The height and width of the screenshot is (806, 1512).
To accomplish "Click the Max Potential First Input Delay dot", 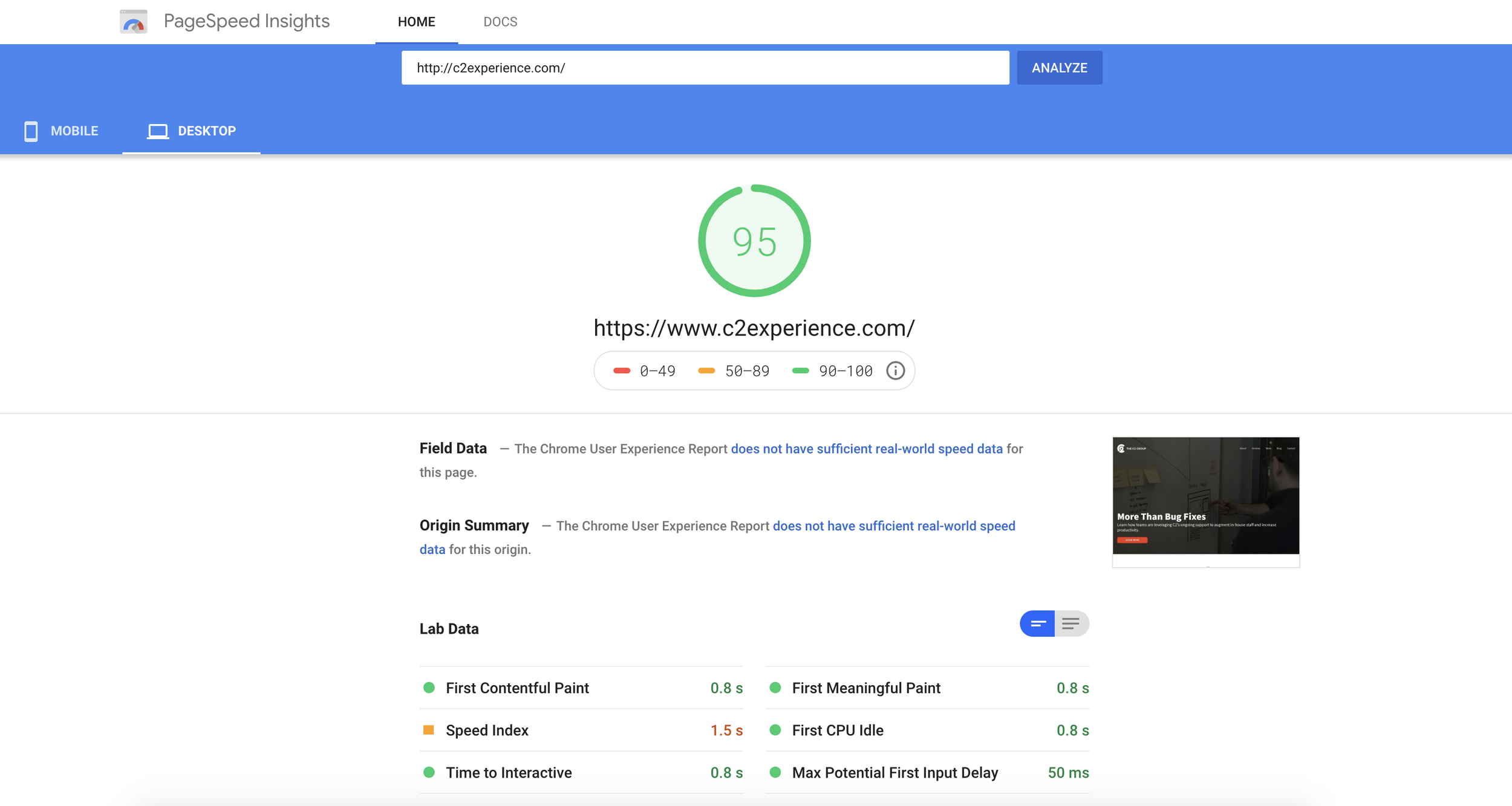I will 775,772.
